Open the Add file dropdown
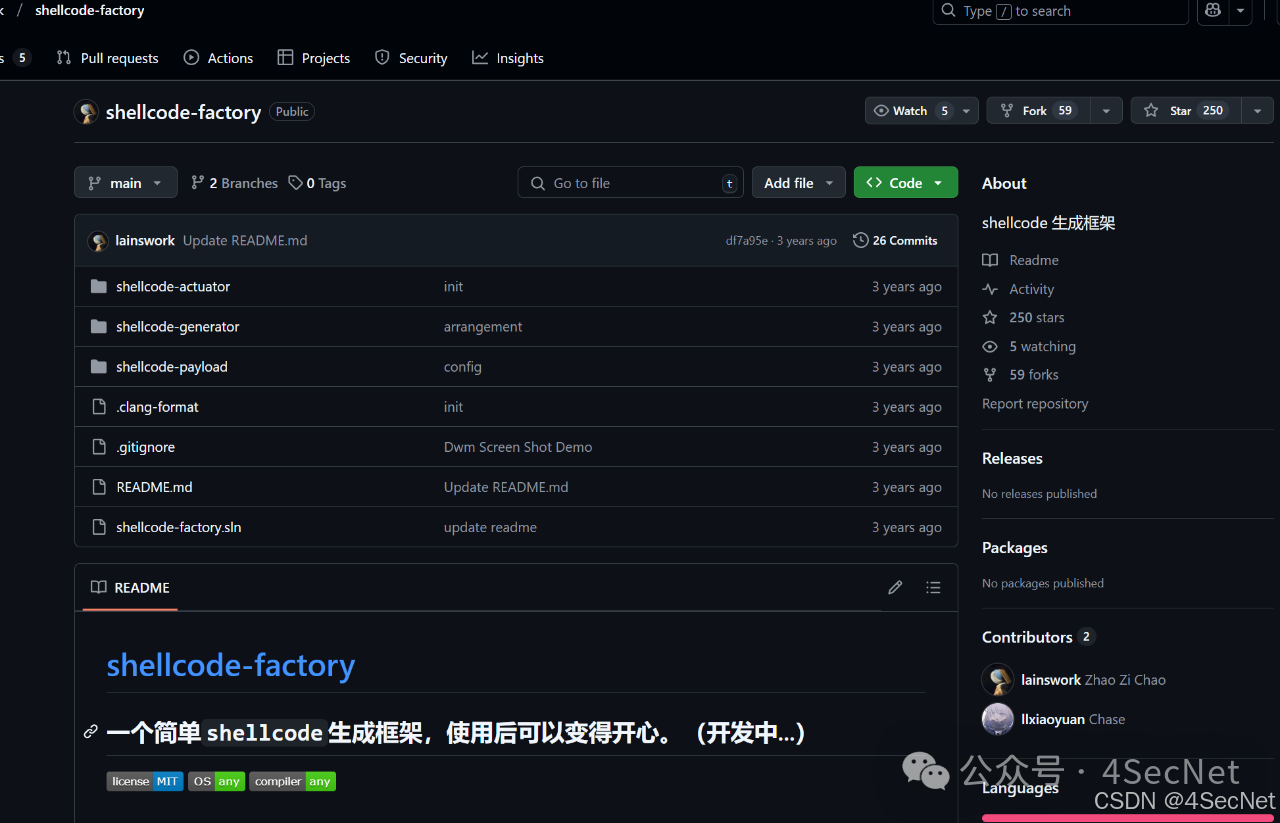Viewport: 1280px width, 823px height. coord(799,183)
